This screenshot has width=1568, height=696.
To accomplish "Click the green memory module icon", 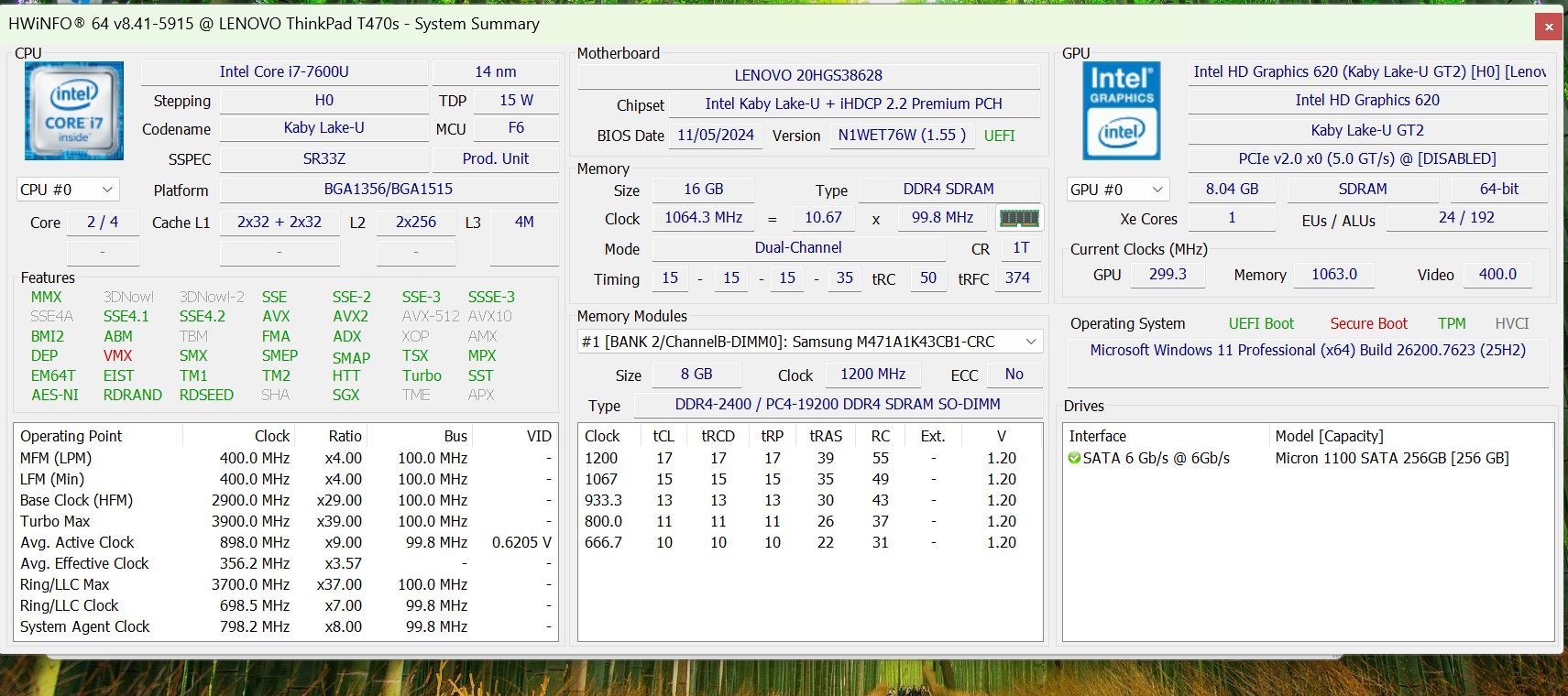I will click(x=1018, y=218).
